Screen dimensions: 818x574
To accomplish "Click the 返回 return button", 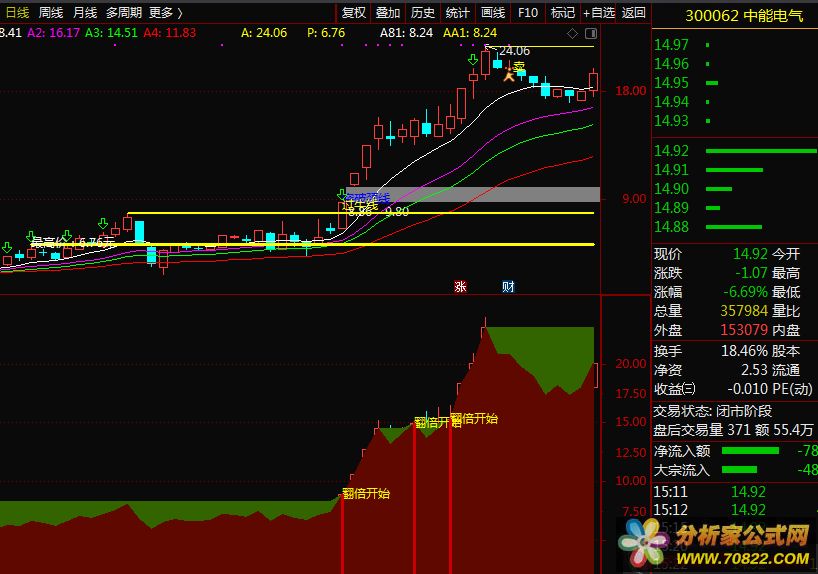I will pyautogui.click(x=633, y=13).
